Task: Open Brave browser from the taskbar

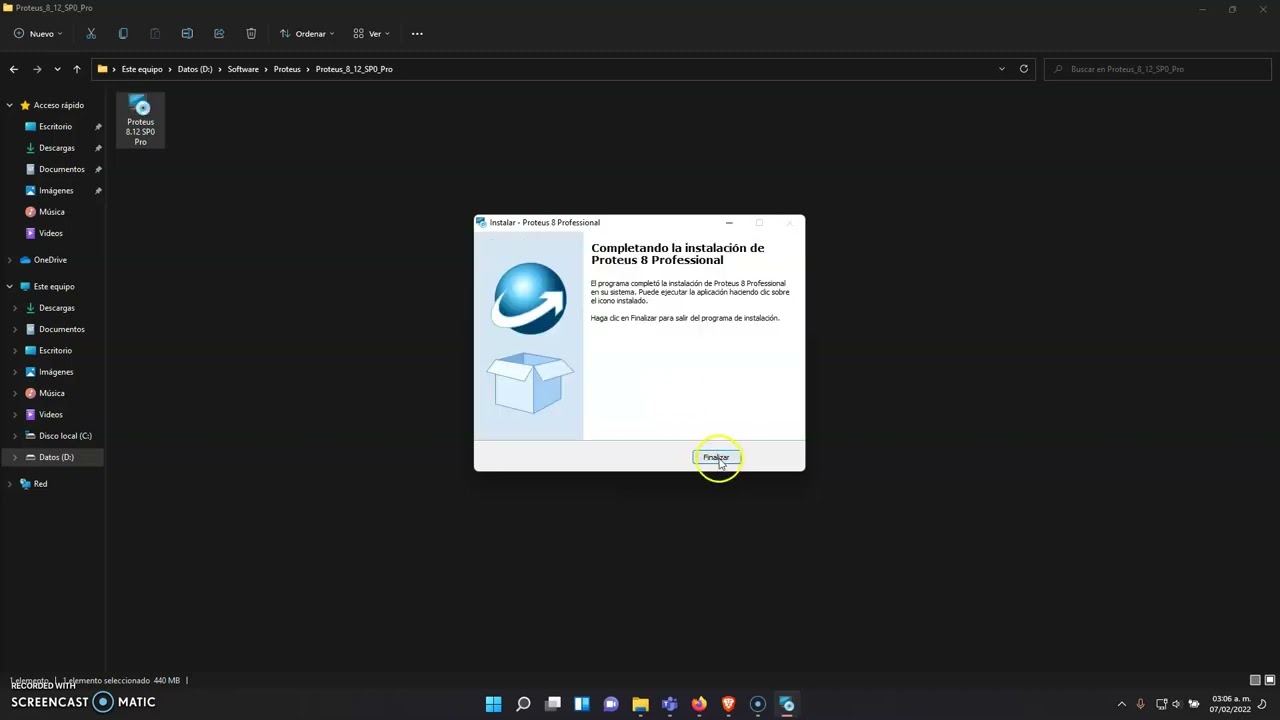Action: 728,704
